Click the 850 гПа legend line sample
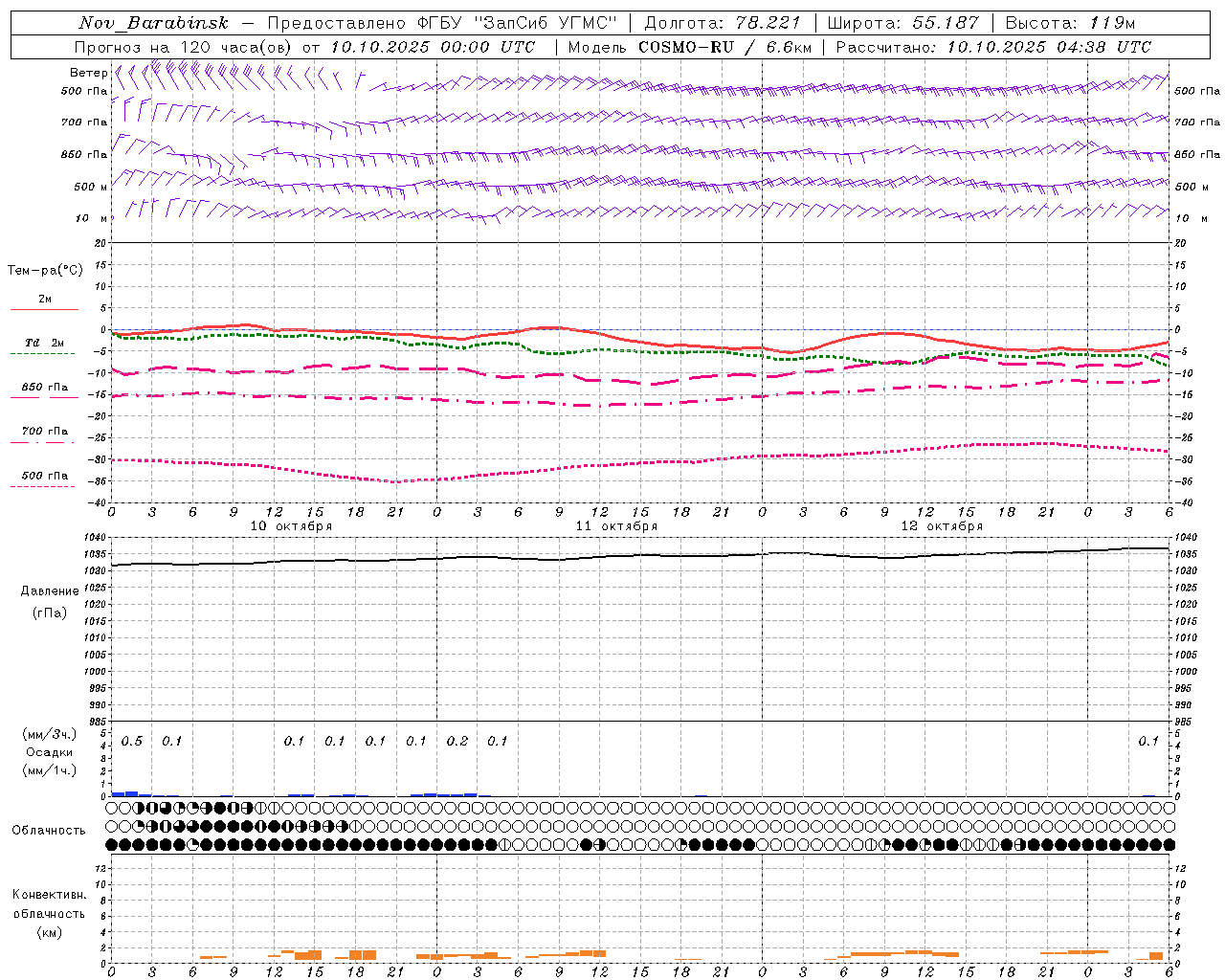 [x=42, y=398]
